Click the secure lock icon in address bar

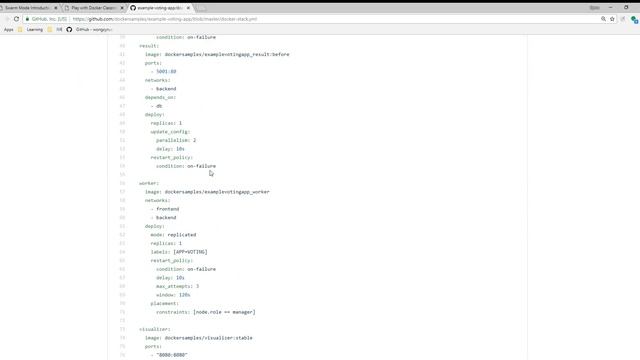coord(27,19)
